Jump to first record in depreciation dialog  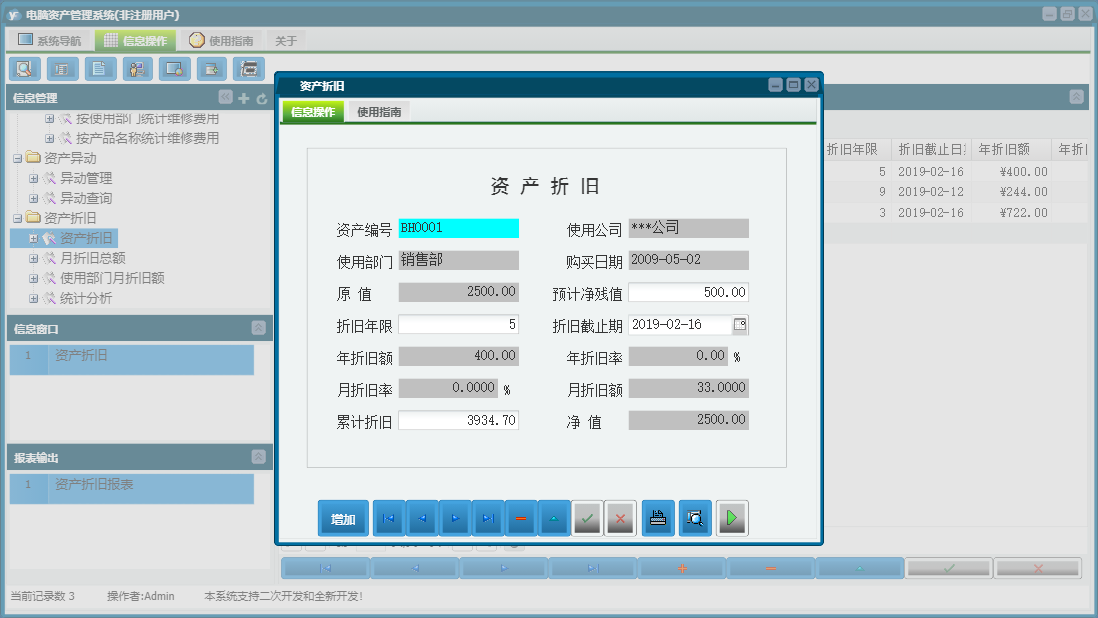coord(389,518)
